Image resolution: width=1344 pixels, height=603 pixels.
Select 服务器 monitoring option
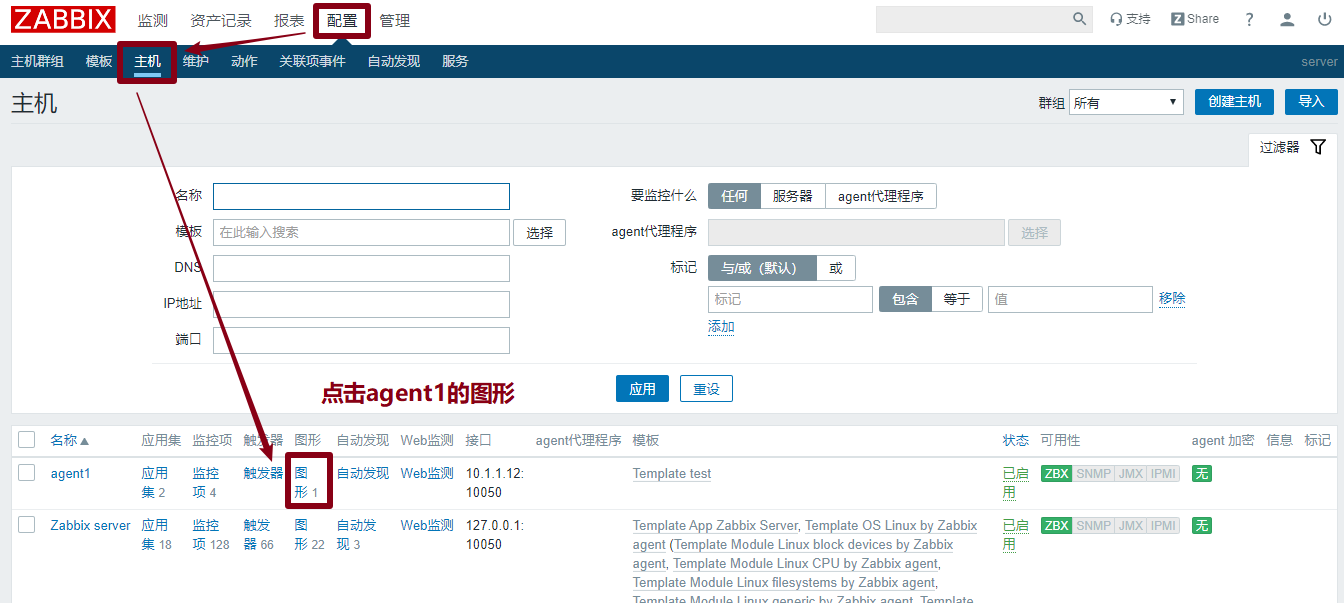793,196
